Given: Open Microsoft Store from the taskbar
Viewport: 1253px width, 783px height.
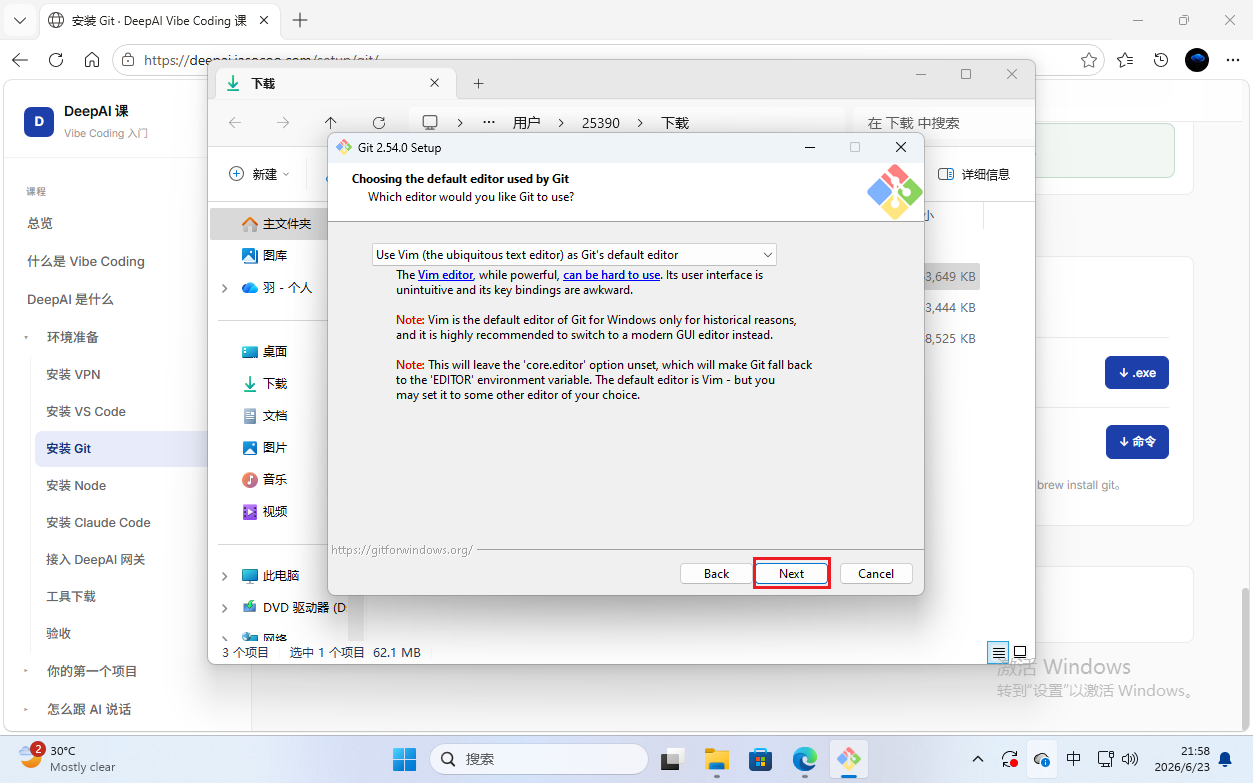Looking at the screenshot, I should coord(760,759).
